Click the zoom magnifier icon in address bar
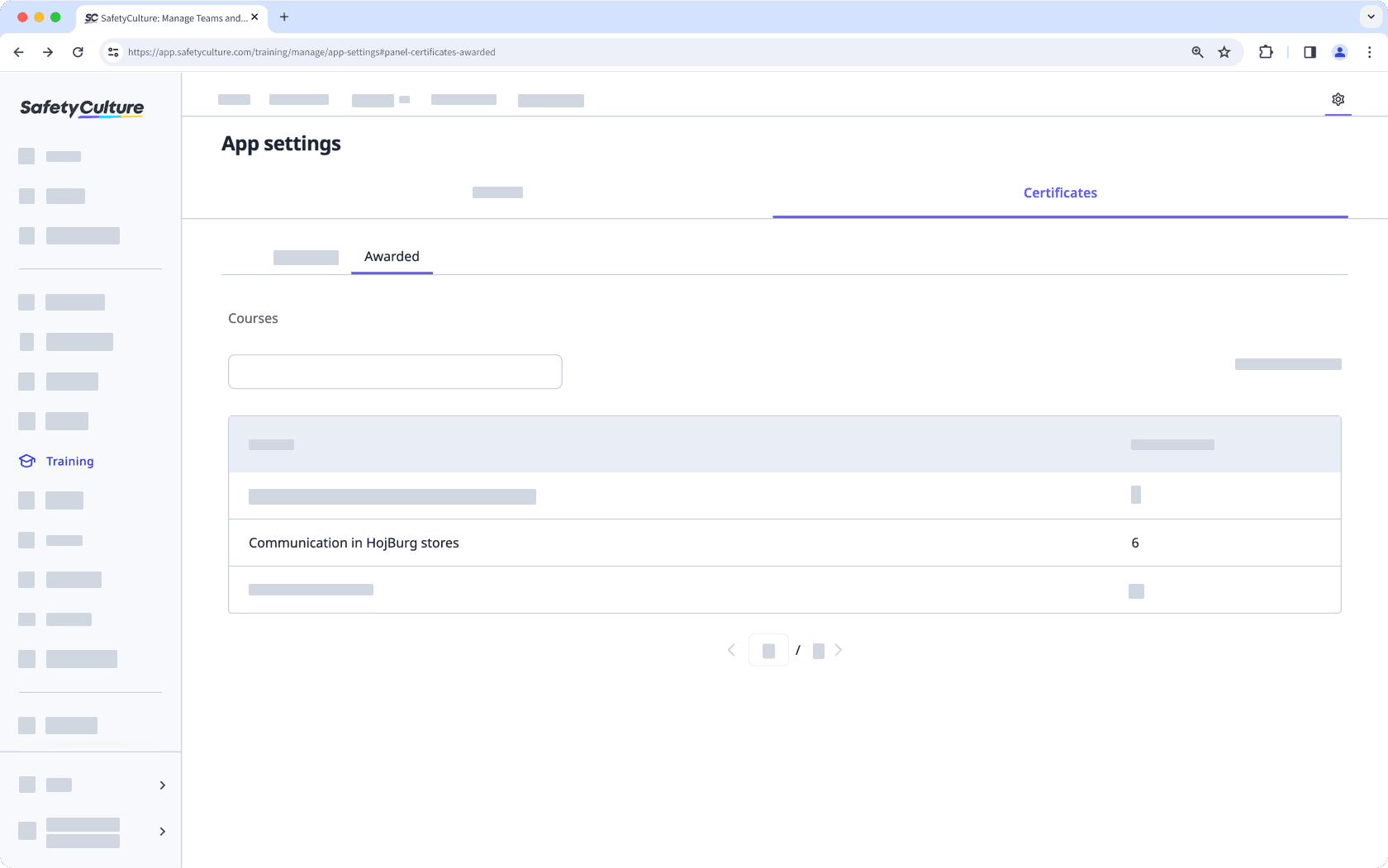This screenshot has height=868, width=1388. [x=1197, y=52]
